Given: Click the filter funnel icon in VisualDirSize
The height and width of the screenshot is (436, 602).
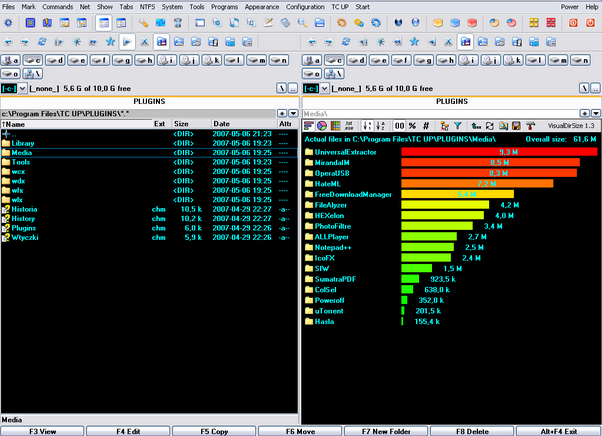Looking at the screenshot, I should point(458,126).
